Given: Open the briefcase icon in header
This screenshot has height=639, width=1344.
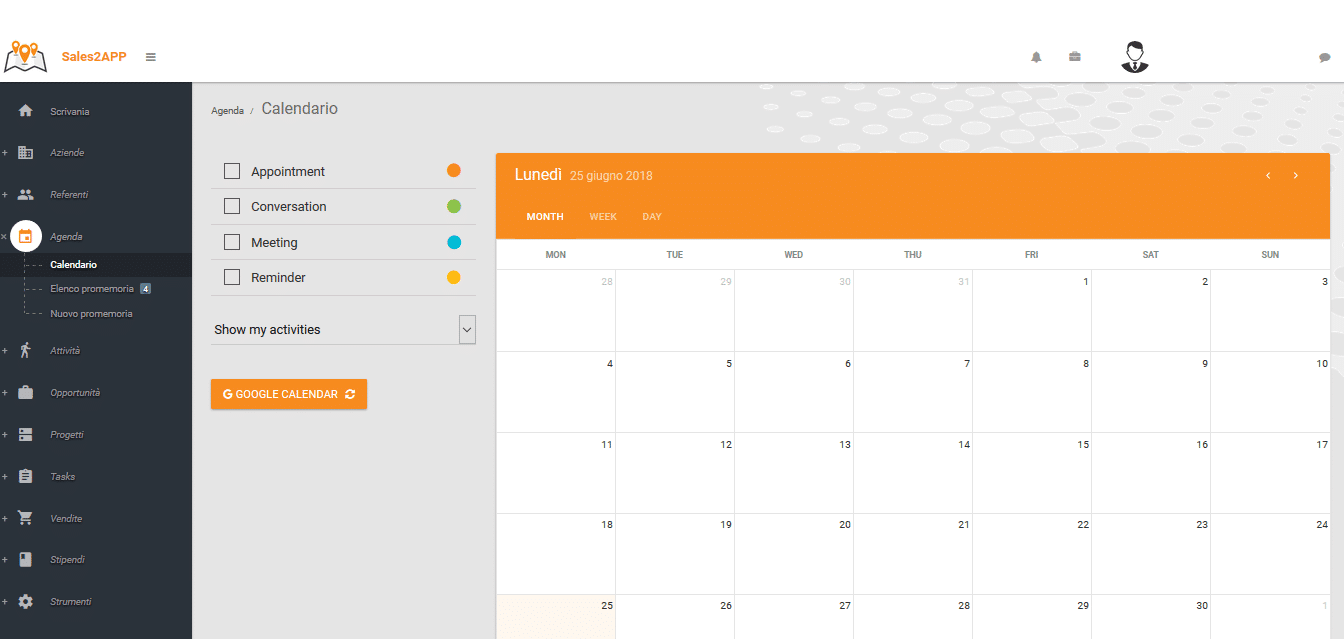Looking at the screenshot, I should pos(1074,57).
